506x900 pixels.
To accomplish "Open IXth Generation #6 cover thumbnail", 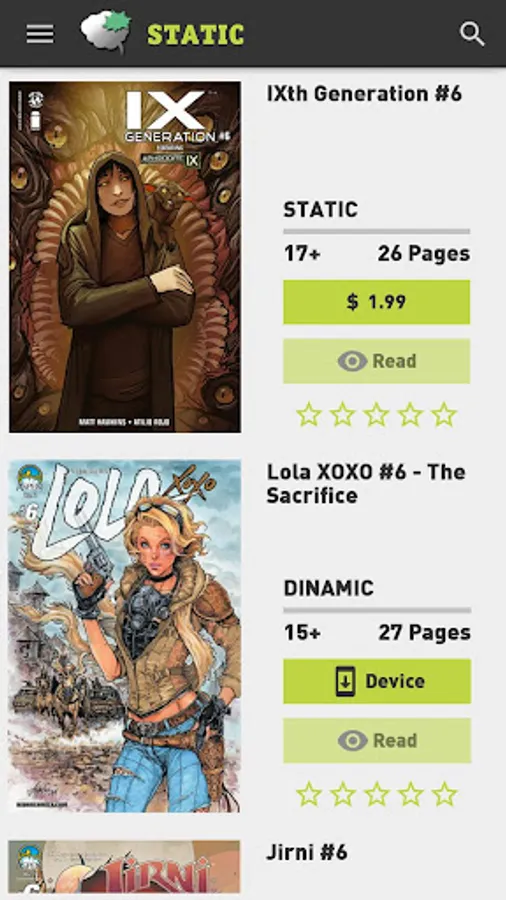I will tap(125, 257).
